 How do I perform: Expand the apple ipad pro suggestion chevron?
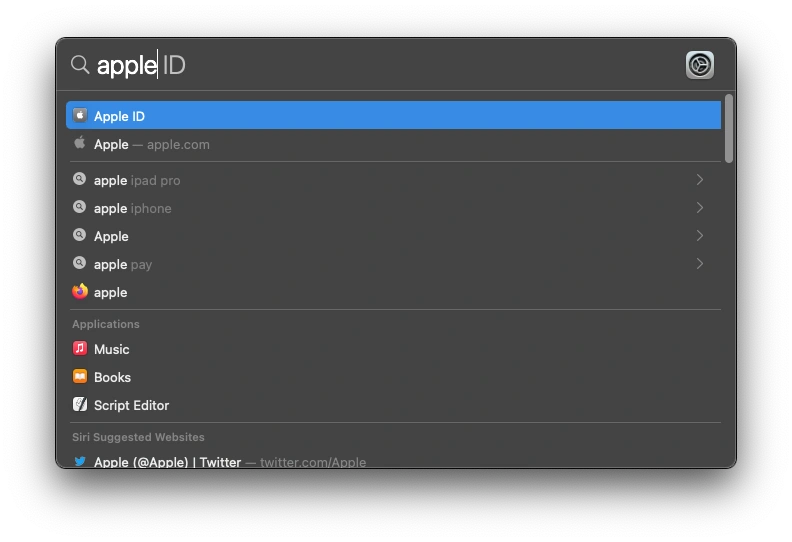(x=700, y=180)
